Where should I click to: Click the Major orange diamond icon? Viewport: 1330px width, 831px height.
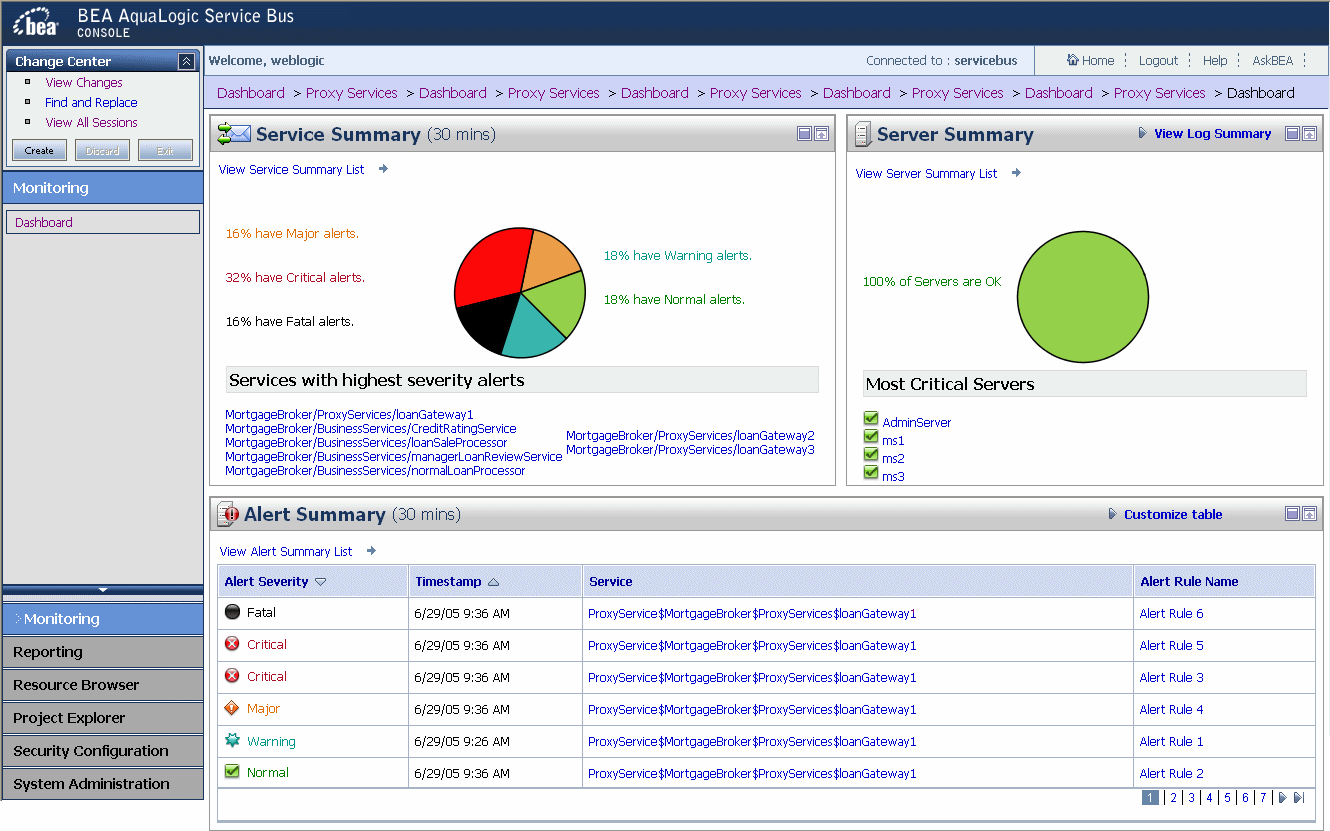coord(232,708)
